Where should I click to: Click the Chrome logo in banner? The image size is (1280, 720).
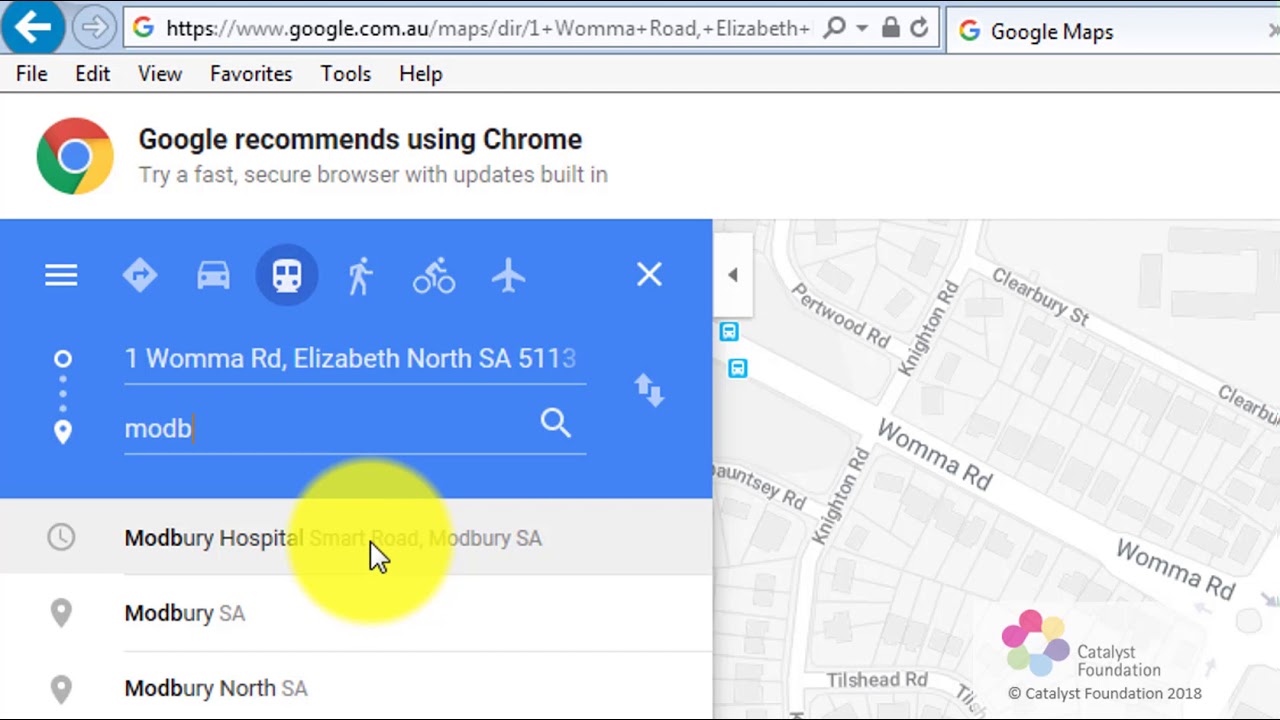click(x=75, y=156)
